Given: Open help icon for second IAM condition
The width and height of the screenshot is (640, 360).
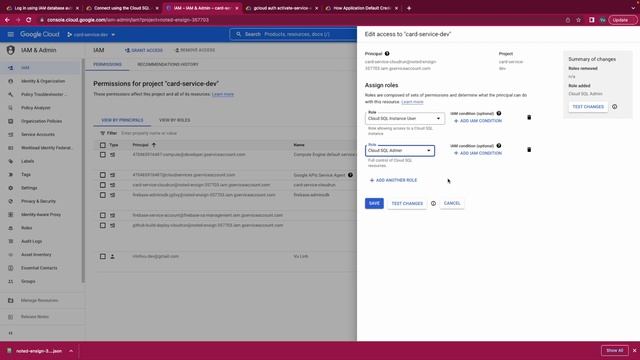Looking at the screenshot, I should (499, 145).
